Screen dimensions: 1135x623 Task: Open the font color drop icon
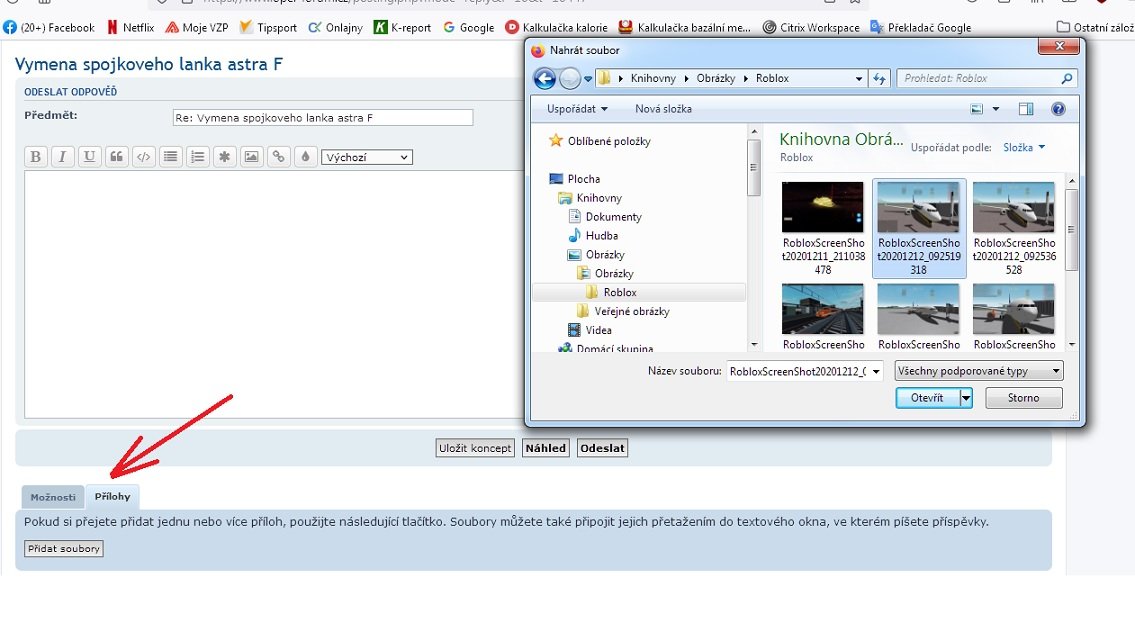[305, 157]
